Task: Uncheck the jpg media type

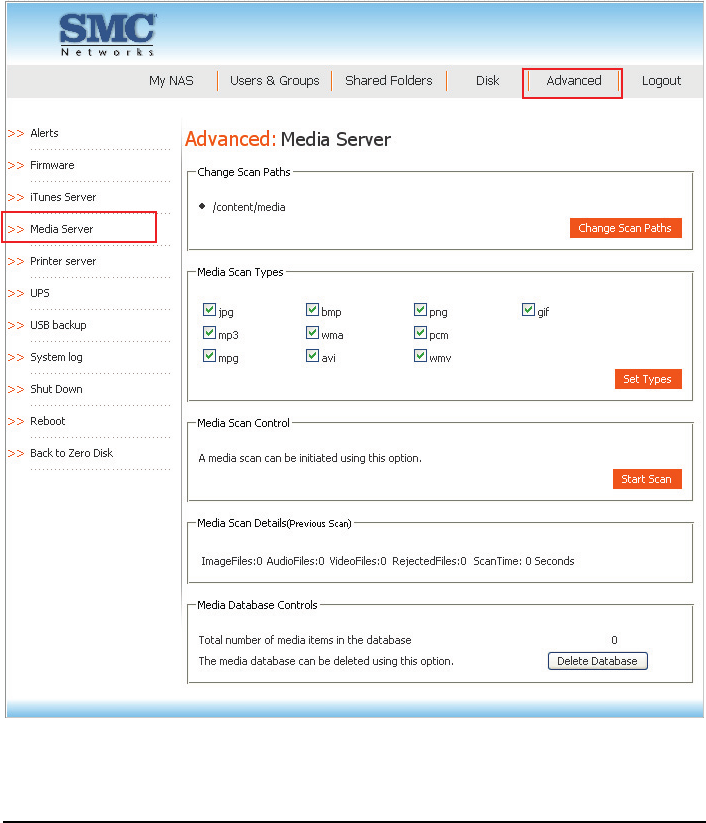Action: pyautogui.click(x=209, y=310)
